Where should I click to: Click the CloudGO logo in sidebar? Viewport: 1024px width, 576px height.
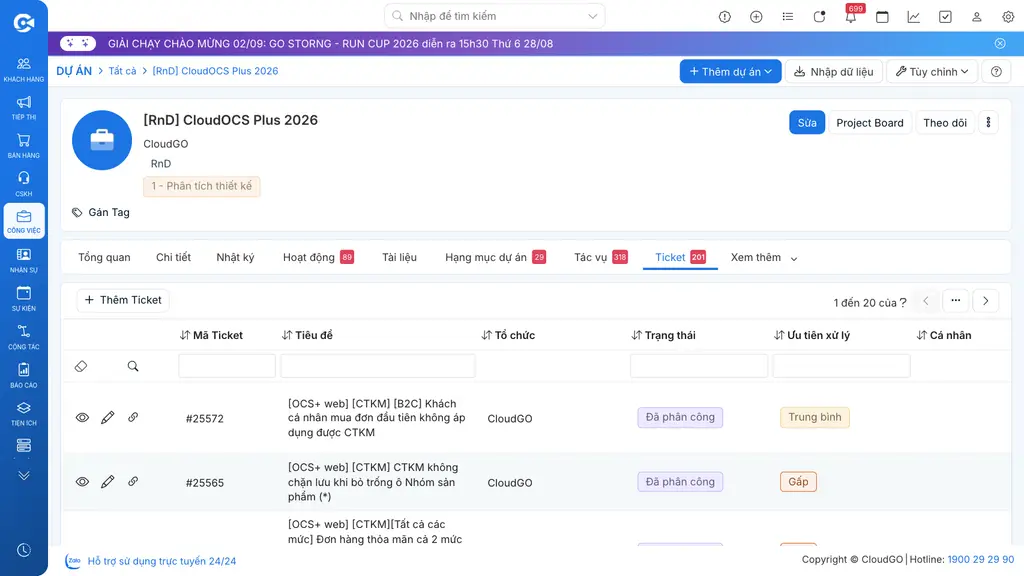pos(24,23)
